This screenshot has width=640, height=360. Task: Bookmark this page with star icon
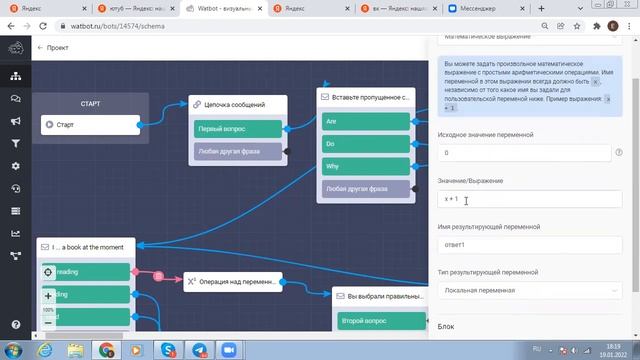point(577,26)
